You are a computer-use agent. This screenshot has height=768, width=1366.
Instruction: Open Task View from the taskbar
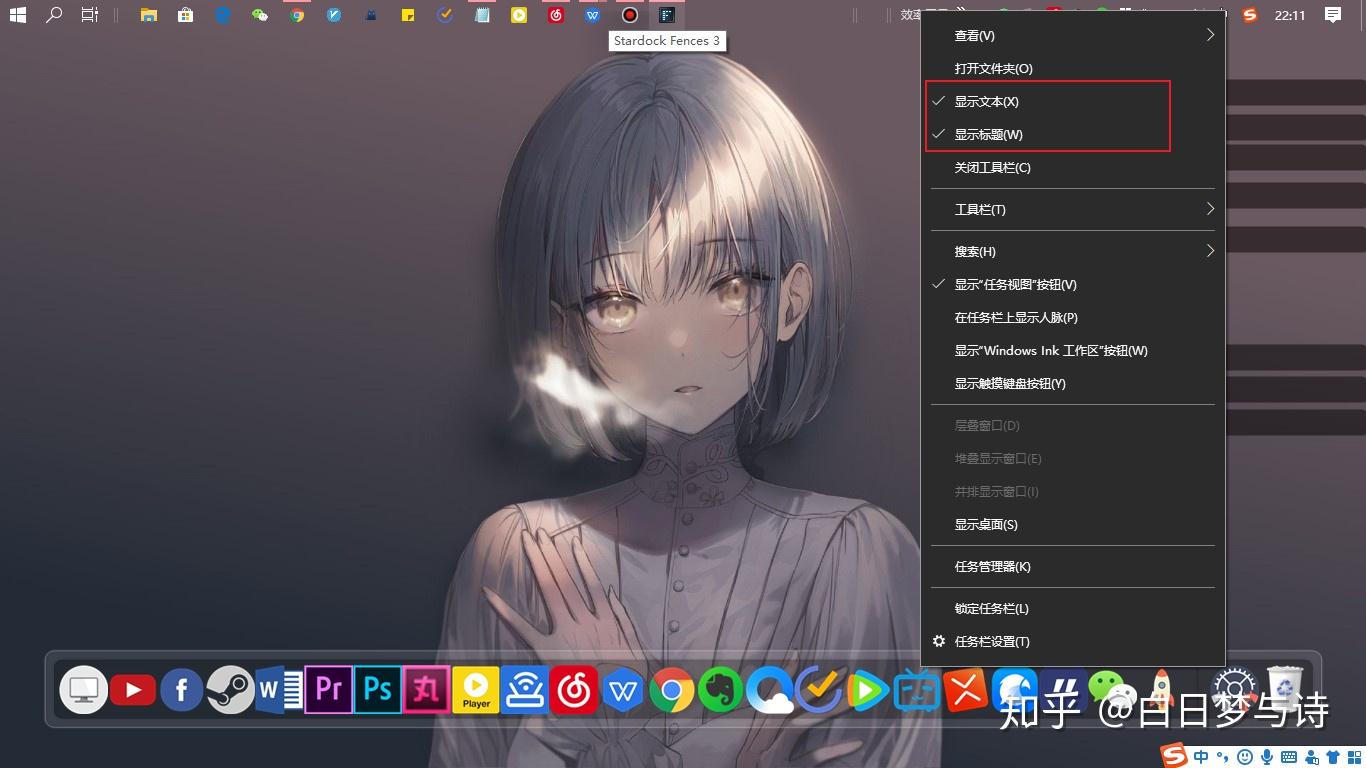[90, 15]
